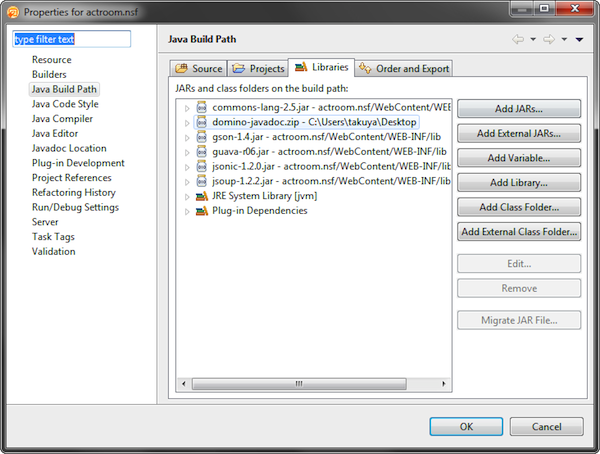Select Run/Debug Settings category
Viewport: 600px width, 454px height.
point(75,207)
